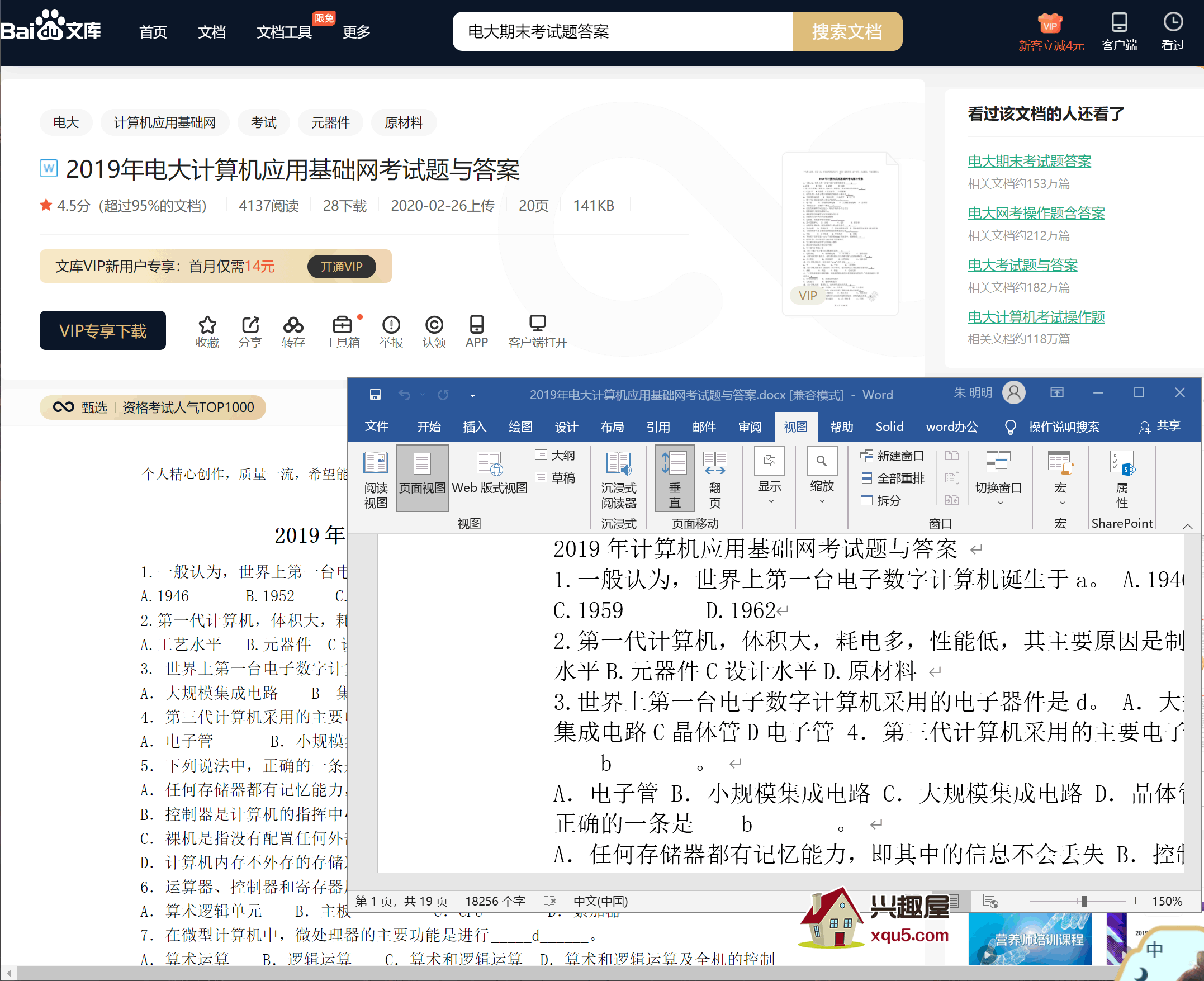
Task: Click zoom out minus in status bar
Action: (x=1020, y=901)
